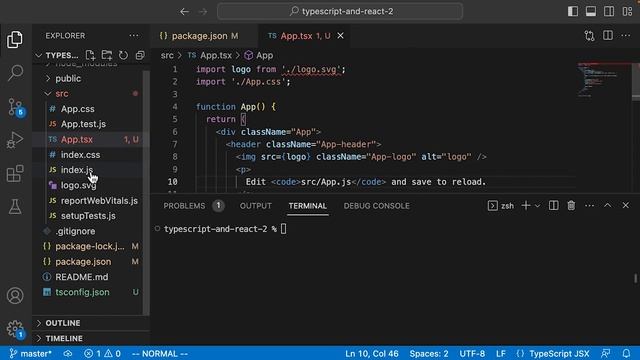
Task: Open the Search view in activity bar
Action: (15, 73)
